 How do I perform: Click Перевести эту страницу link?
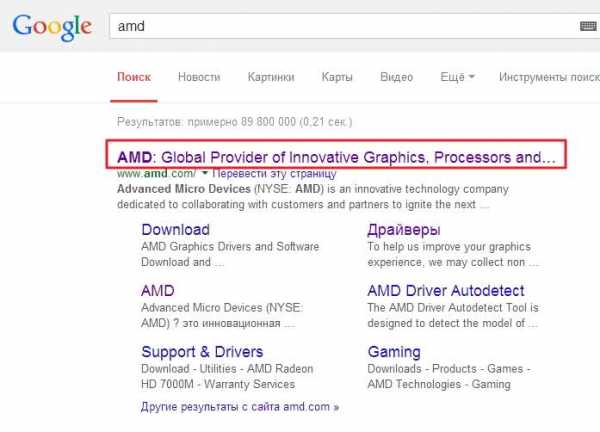[274, 174]
